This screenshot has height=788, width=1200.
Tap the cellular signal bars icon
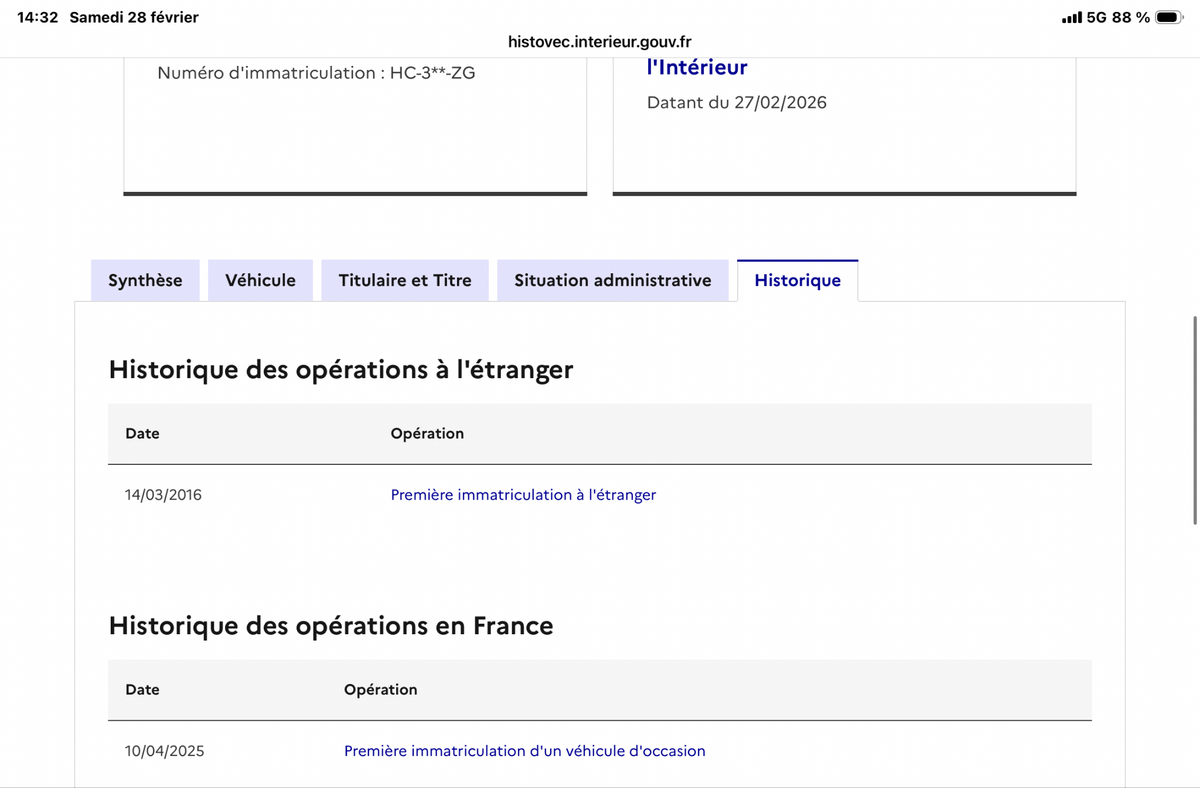pos(1071,17)
